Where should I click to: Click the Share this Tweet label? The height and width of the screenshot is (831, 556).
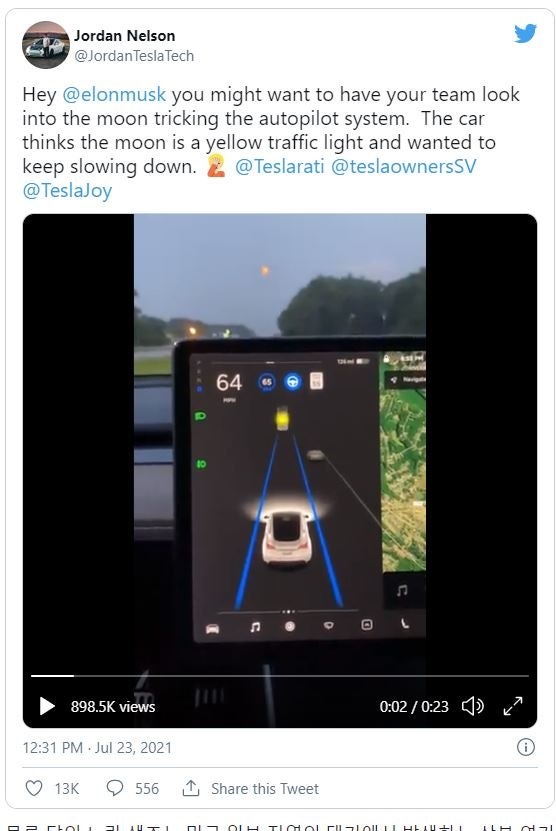tap(265, 789)
